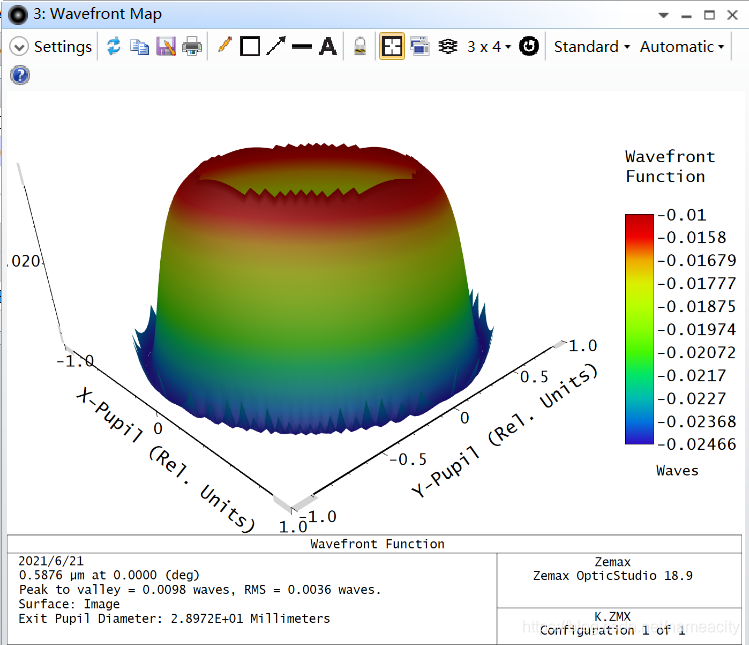Click the Wavefront Function footer title

point(377,544)
